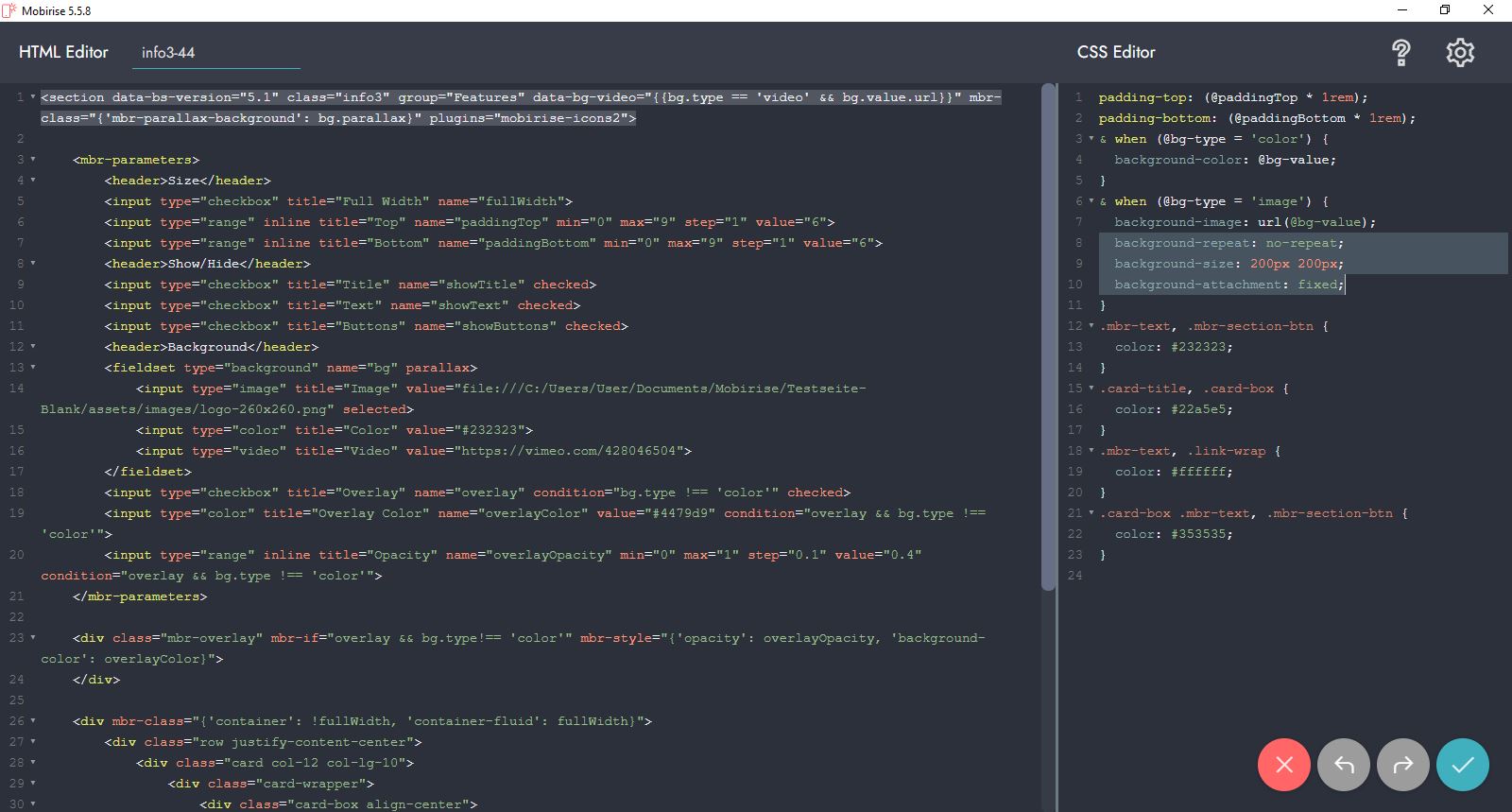This screenshot has width=1512, height=812.
Task: Open the help question mark icon
Action: [1401, 53]
